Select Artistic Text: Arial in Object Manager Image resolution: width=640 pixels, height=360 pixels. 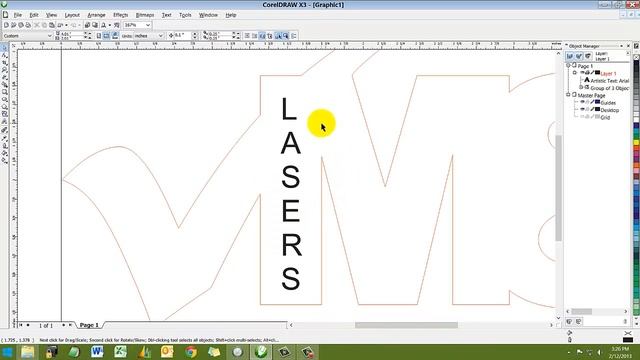pos(609,81)
